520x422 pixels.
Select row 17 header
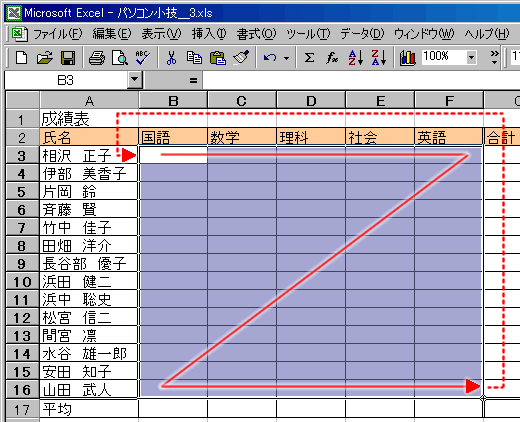[x=22, y=409]
